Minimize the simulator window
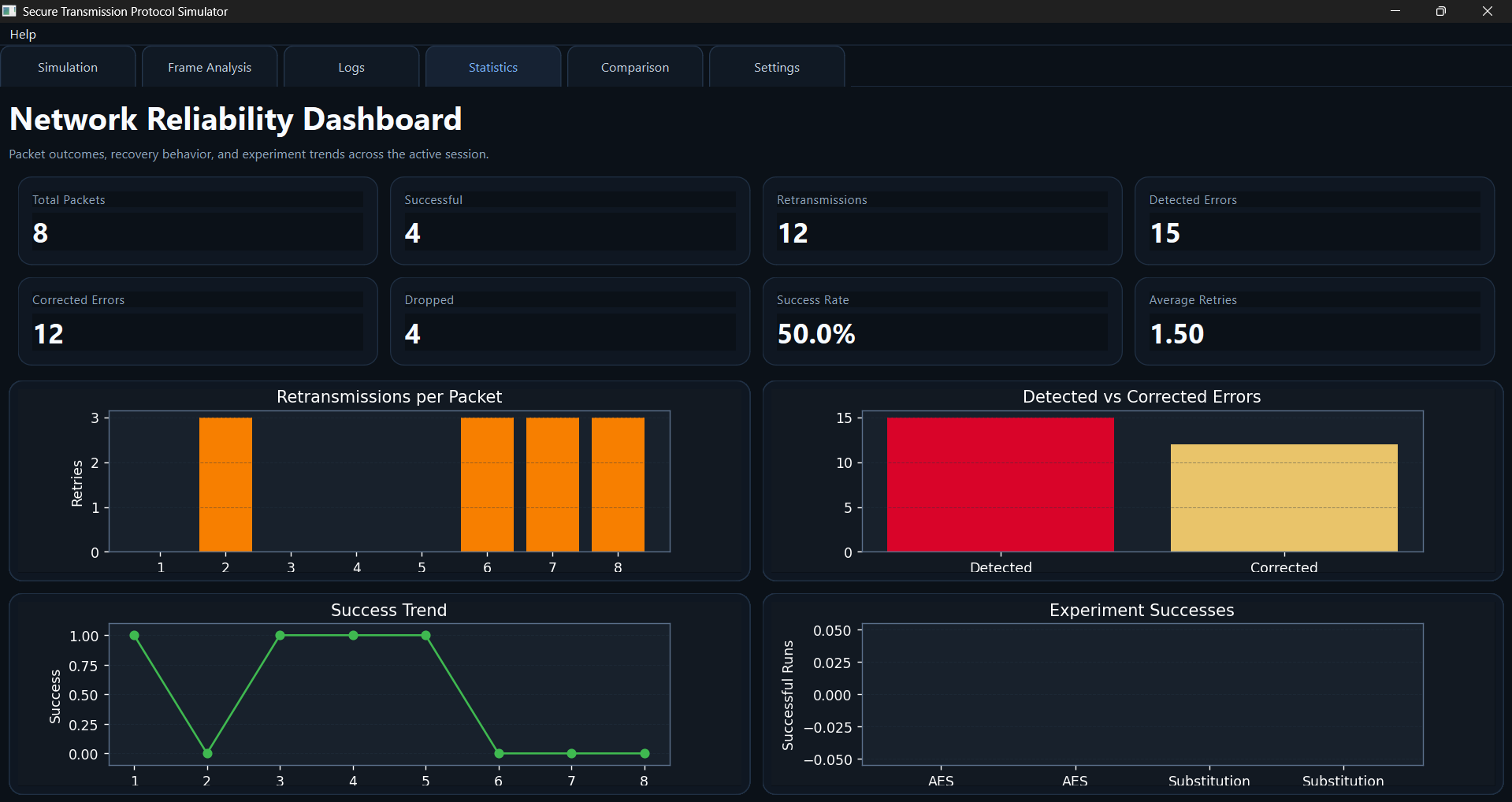 pyautogui.click(x=1395, y=11)
